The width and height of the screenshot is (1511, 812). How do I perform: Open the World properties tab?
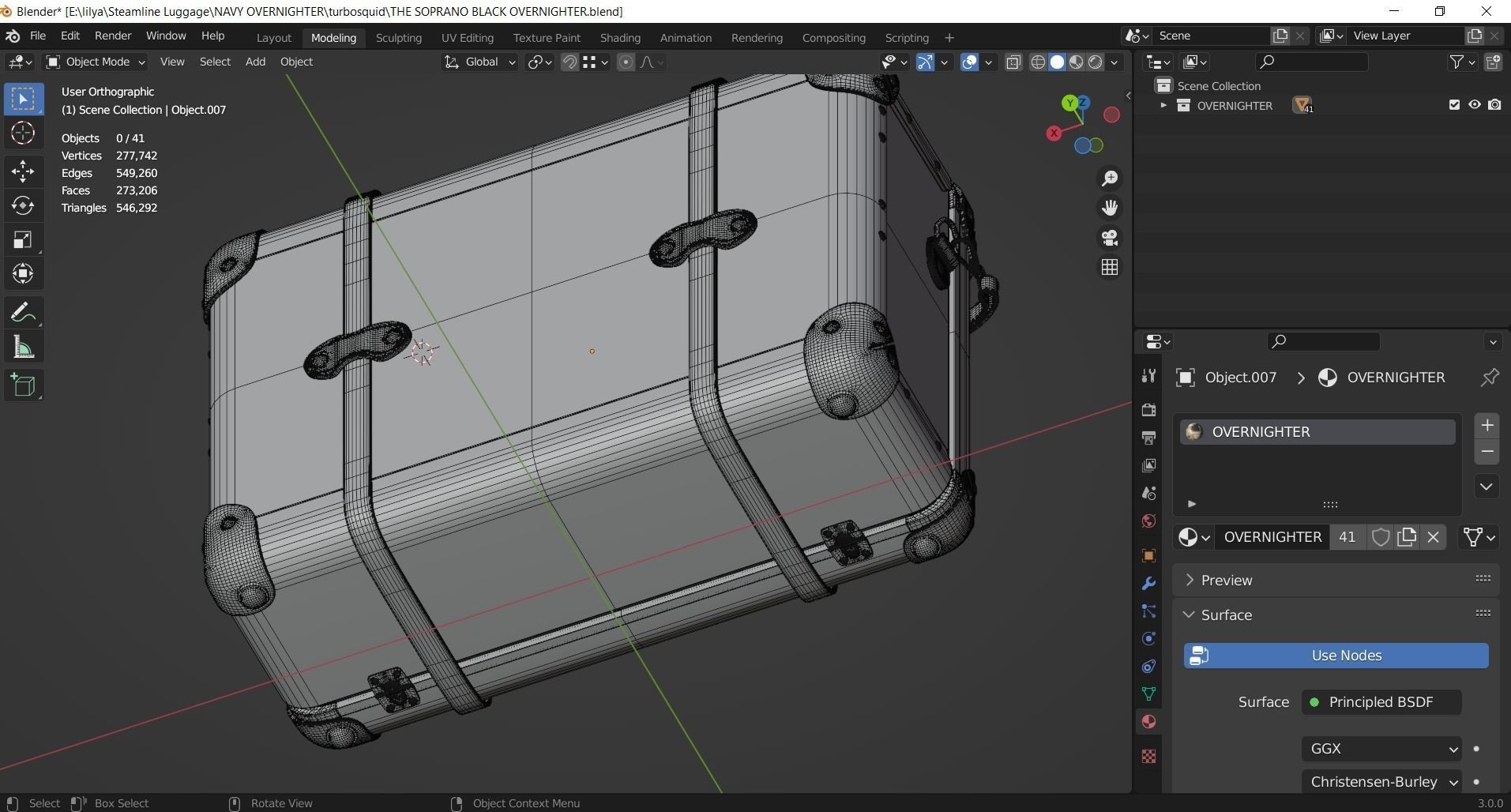pos(1148,521)
